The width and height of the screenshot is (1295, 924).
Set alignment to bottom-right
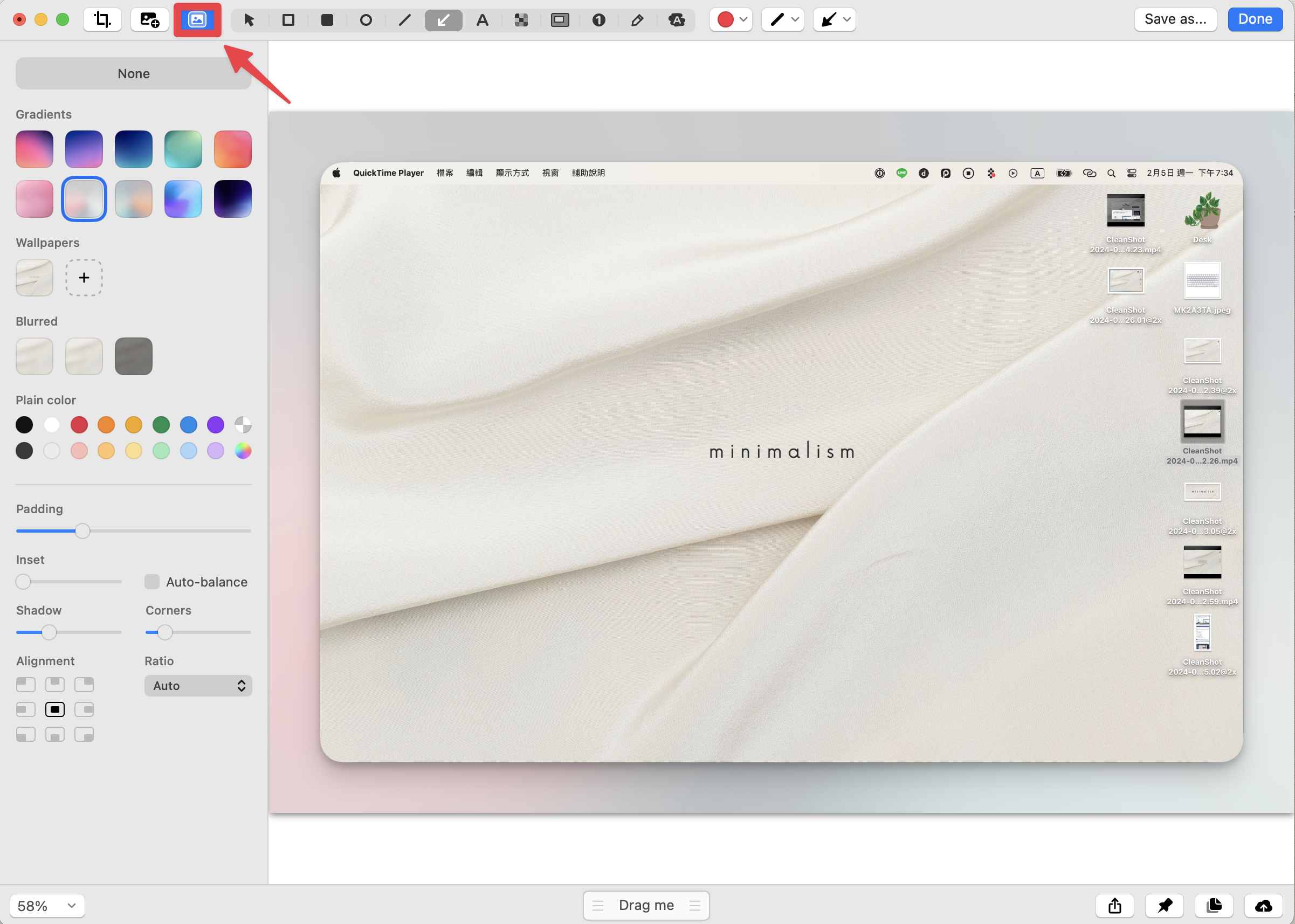tap(84, 735)
